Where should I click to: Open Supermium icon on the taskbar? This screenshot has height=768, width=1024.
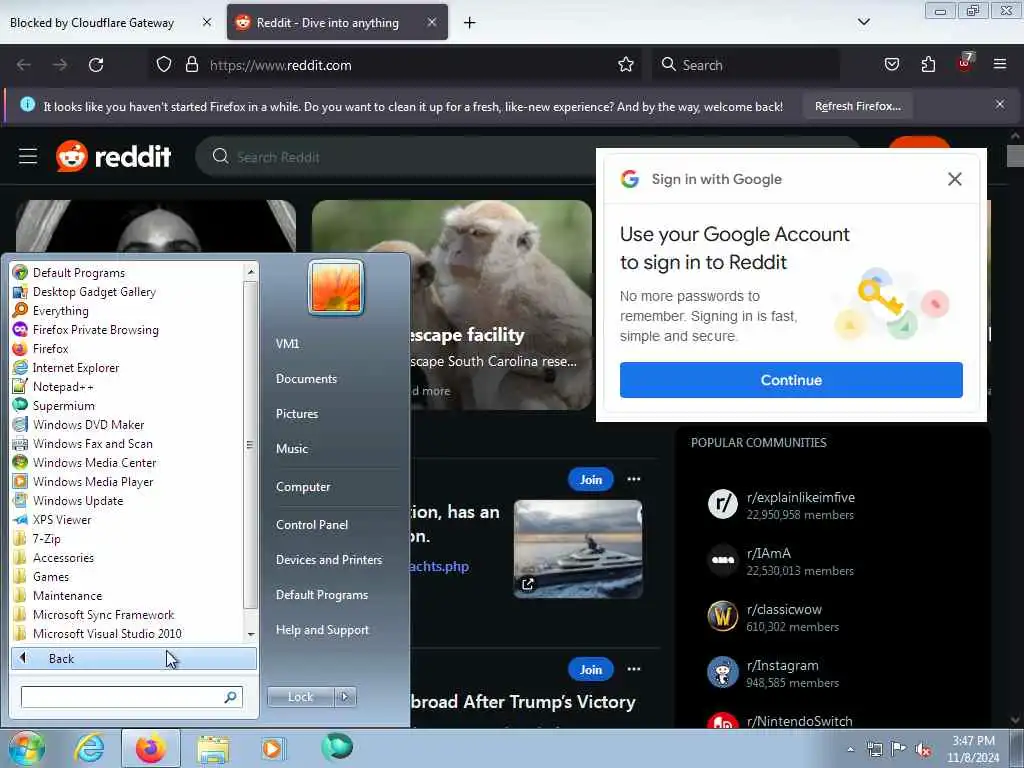337,747
